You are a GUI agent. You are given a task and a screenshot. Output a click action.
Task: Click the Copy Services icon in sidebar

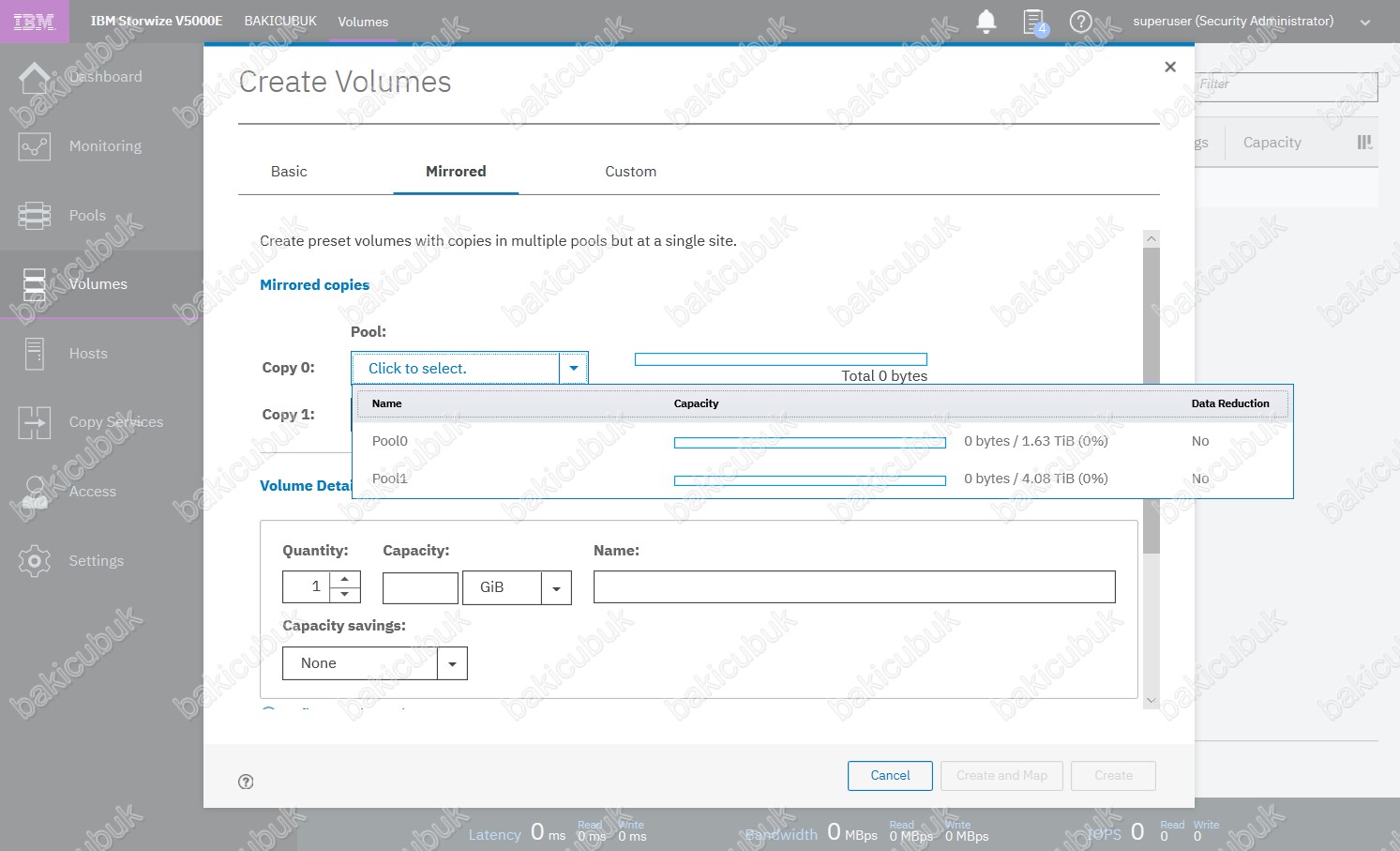35,423
